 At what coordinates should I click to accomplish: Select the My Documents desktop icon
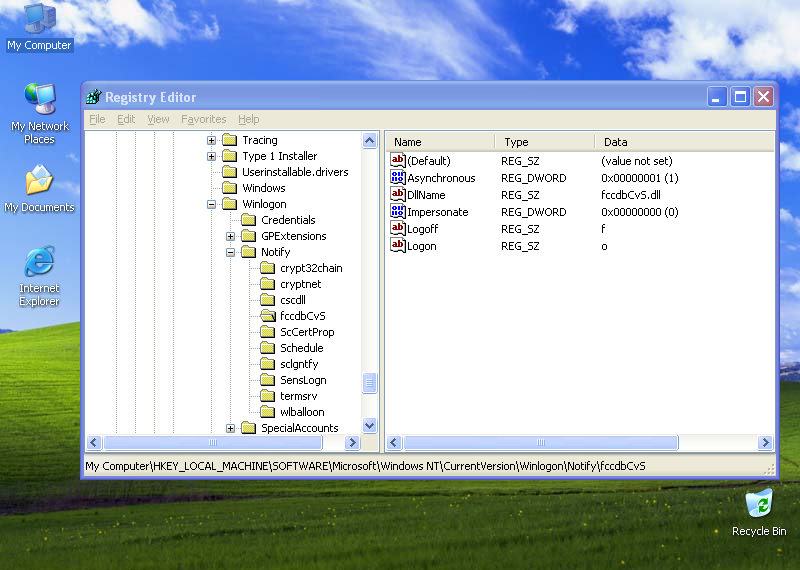39,189
